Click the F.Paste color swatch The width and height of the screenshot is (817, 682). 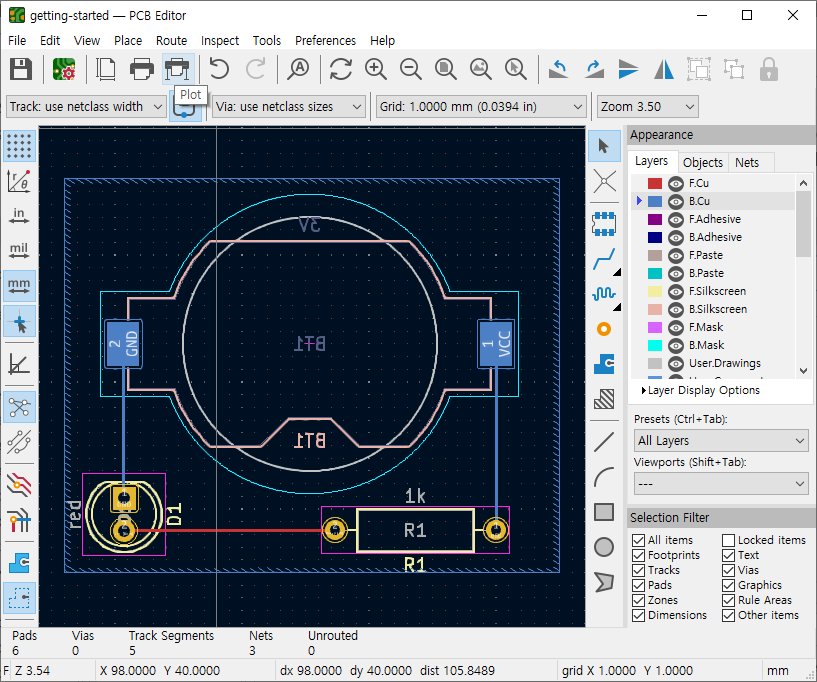pyautogui.click(x=655, y=255)
